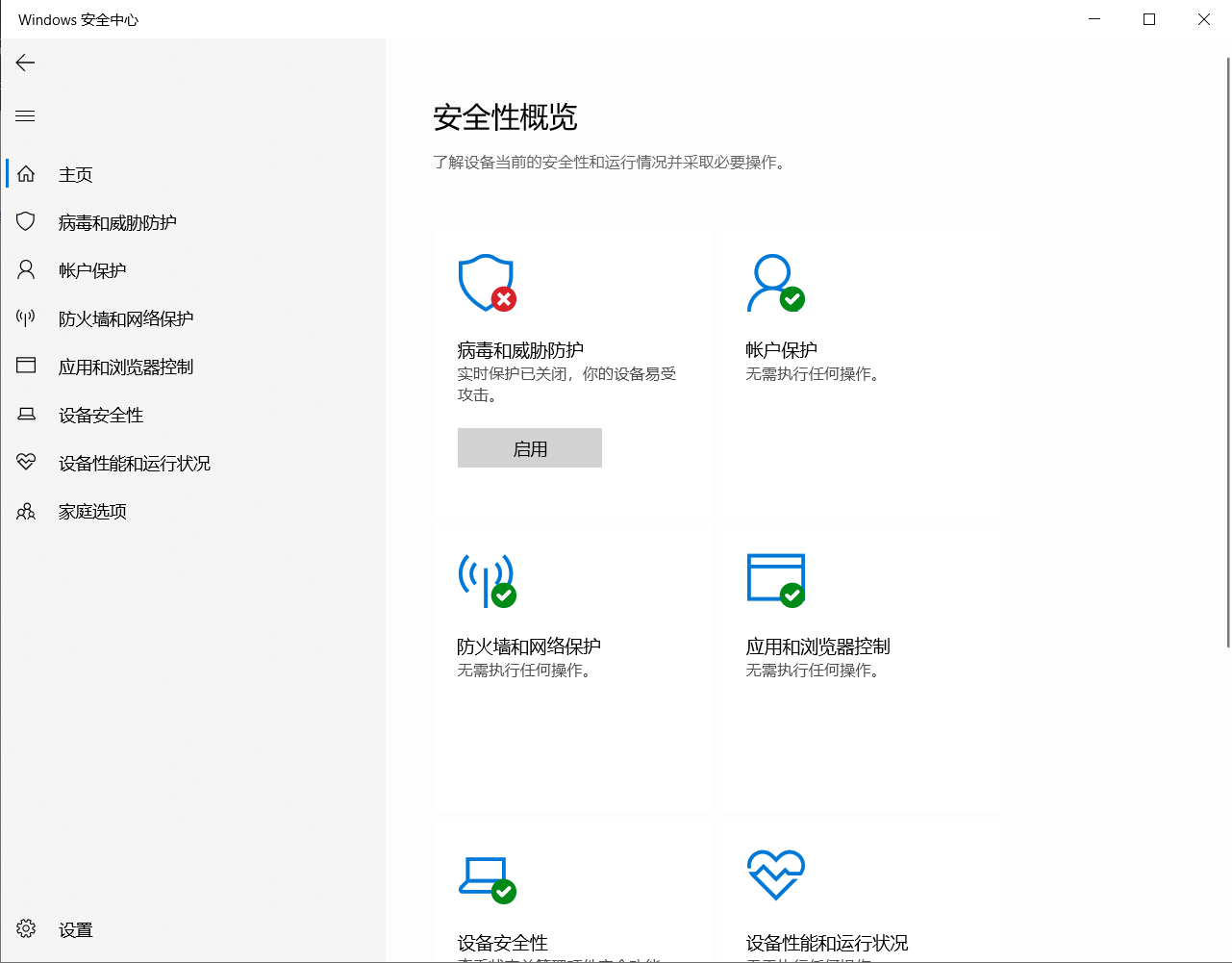This screenshot has width=1232, height=963.
Task: Open the device health heart card icon
Action: [x=776, y=874]
